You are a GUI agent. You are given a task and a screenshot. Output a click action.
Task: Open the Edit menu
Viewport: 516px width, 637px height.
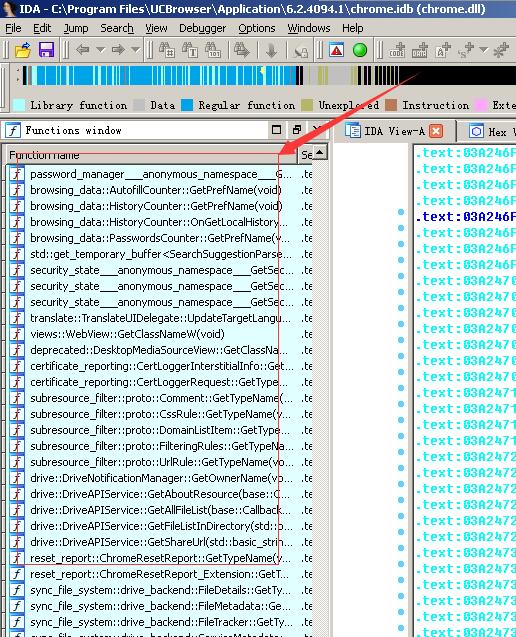click(42, 28)
